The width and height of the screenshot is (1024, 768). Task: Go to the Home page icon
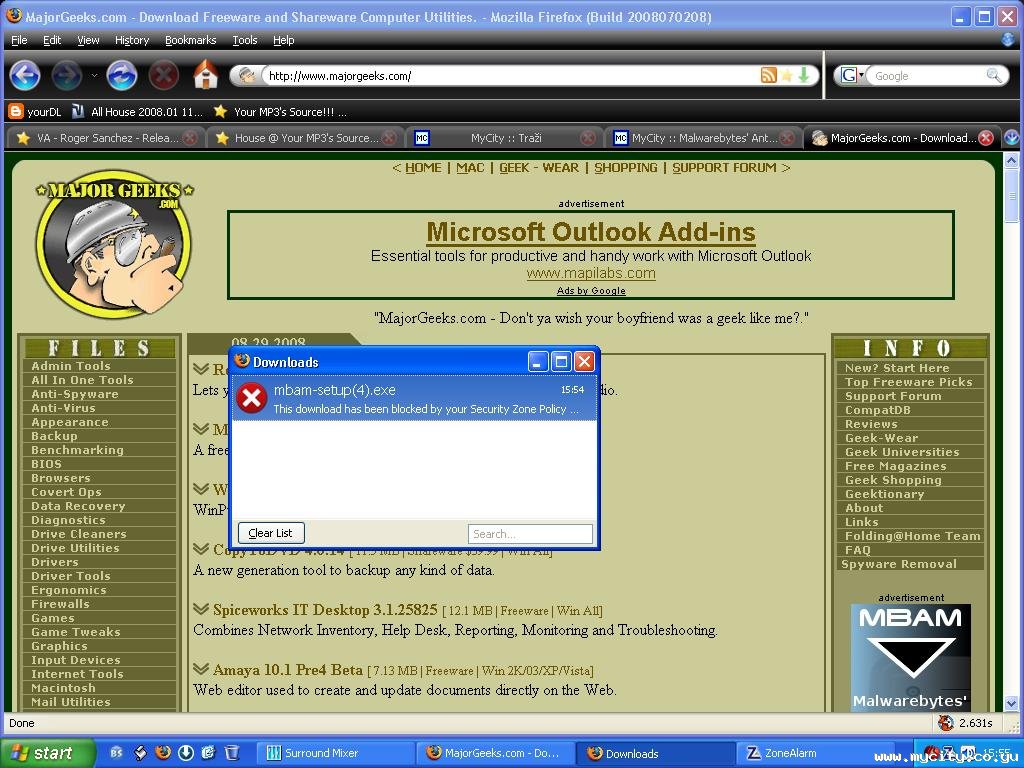[x=206, y=74]
